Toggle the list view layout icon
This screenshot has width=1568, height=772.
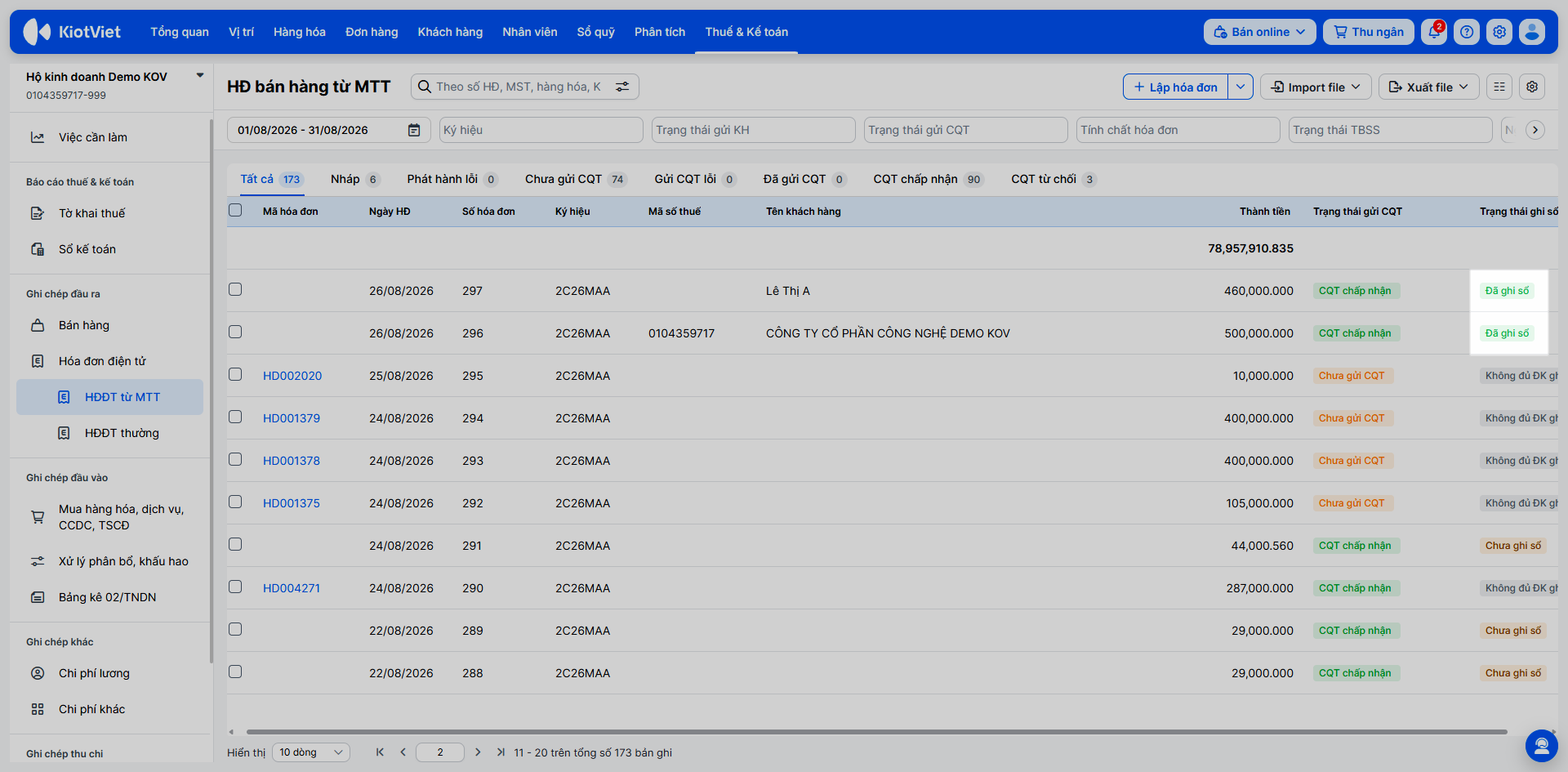pos(1499,87)
